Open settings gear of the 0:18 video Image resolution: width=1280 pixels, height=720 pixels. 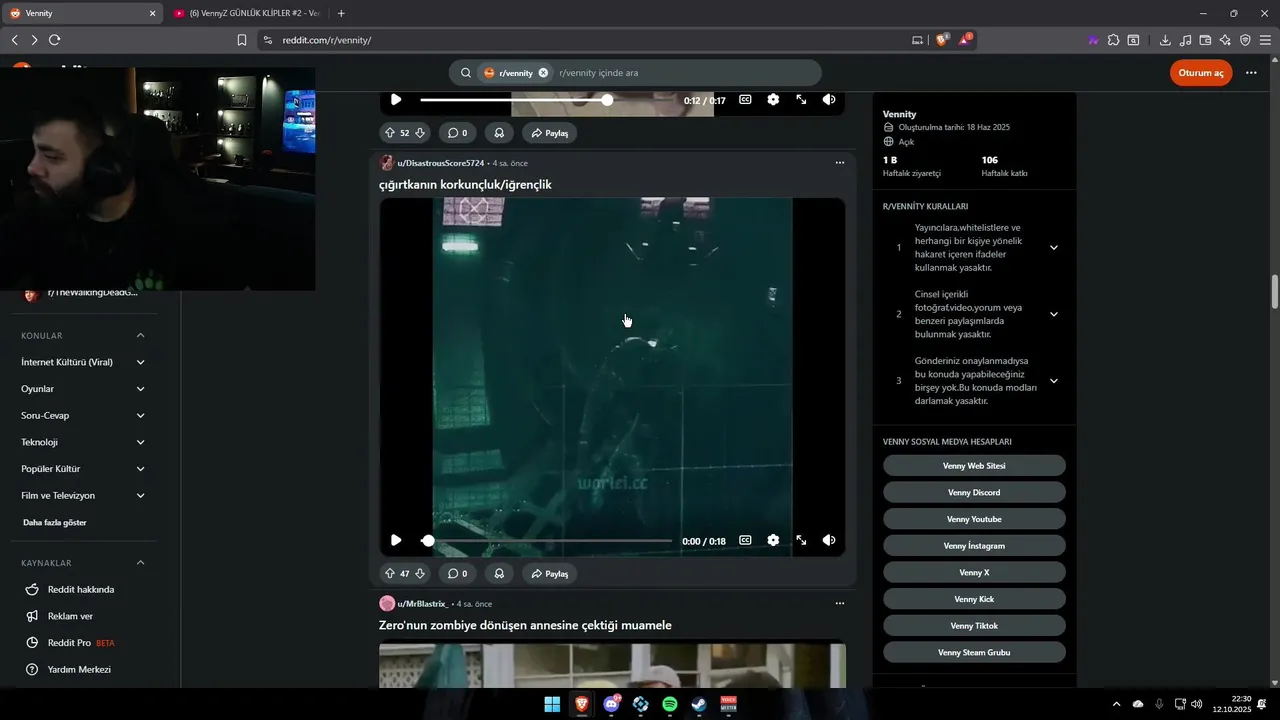click(x=773, y=540)
